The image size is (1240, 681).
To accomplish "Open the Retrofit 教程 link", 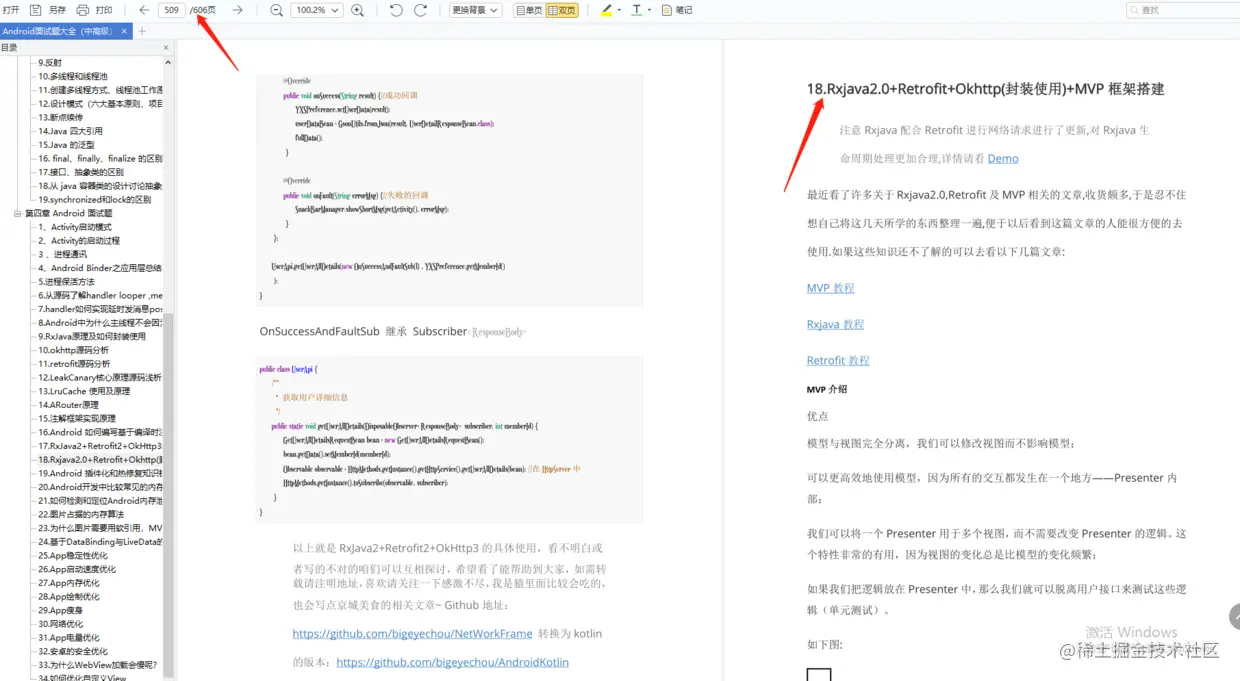I will (x=838, y=360).
